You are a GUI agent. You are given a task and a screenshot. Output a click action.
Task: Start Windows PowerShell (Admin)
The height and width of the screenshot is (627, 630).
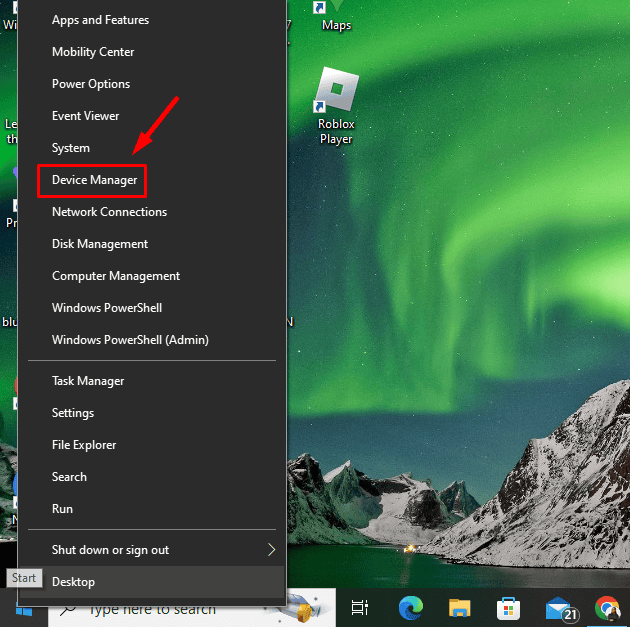(152, 340)
